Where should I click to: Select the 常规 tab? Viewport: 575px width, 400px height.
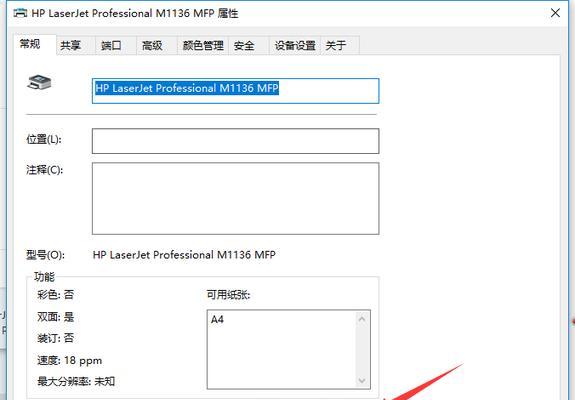pyautogui.click(x=30, y=44)
